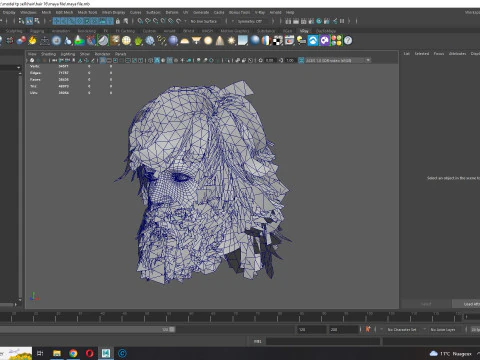Image resolution: width=480 pixels, height=360 pixels.
Task: Open Chrome from the taskbar
Action: [x=73, y=353]
